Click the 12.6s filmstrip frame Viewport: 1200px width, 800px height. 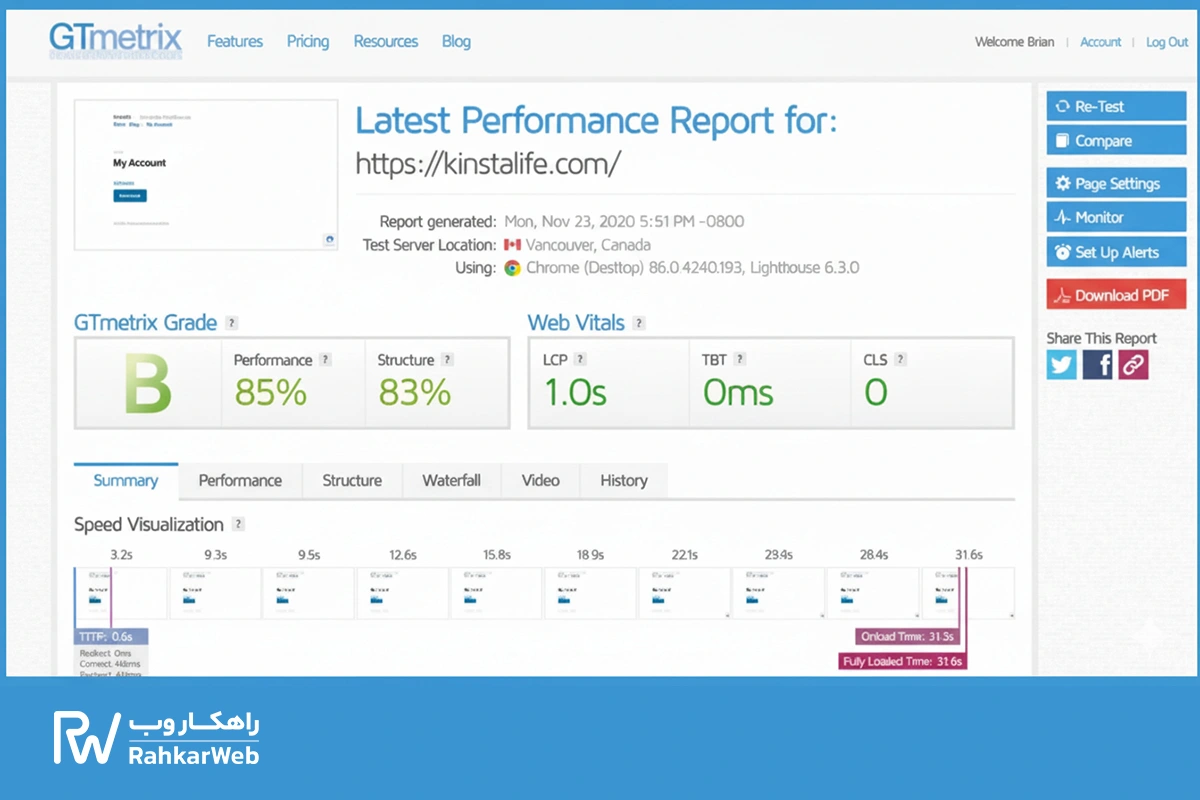[x=403, y=593]
